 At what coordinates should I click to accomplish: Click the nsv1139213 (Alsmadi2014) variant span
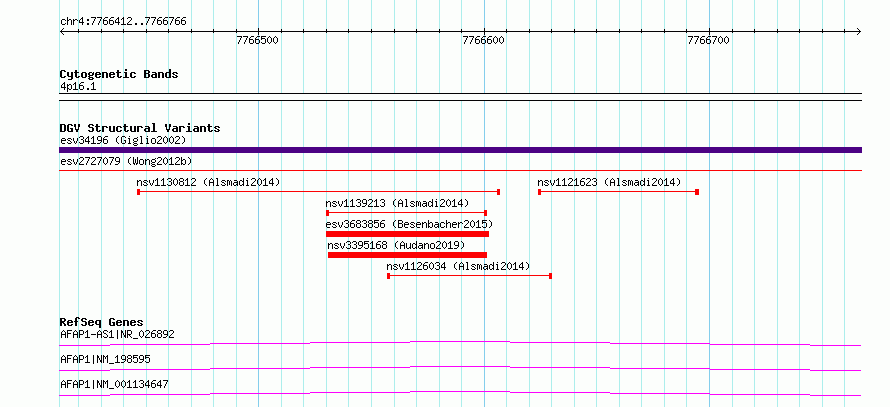coord(406,213)
